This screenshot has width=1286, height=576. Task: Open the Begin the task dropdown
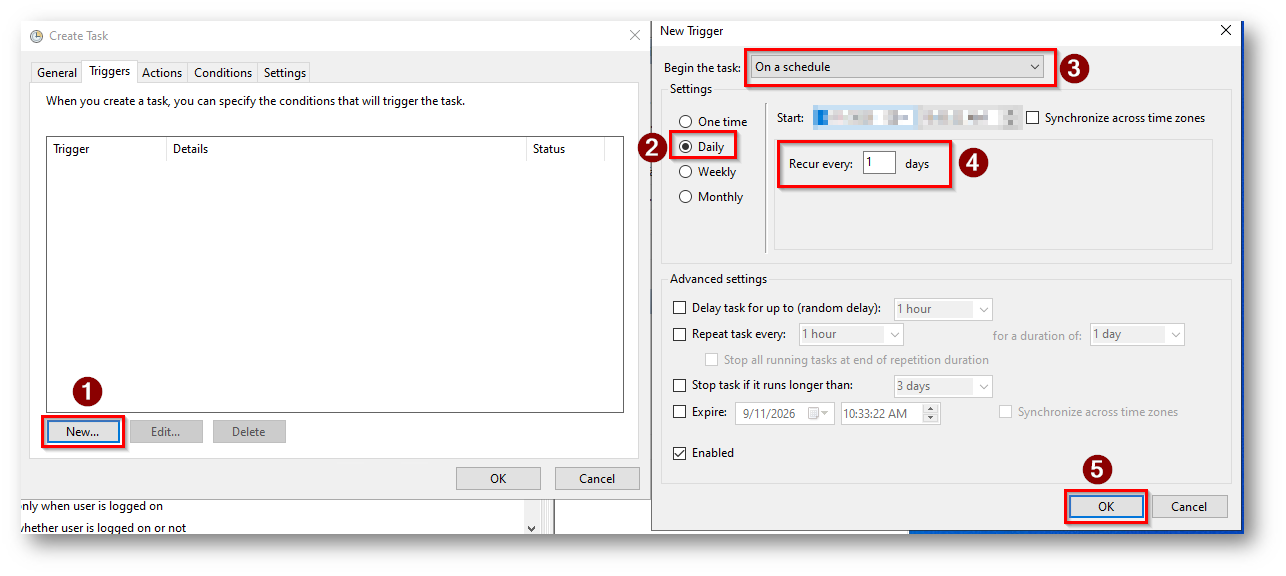[897, 67]
